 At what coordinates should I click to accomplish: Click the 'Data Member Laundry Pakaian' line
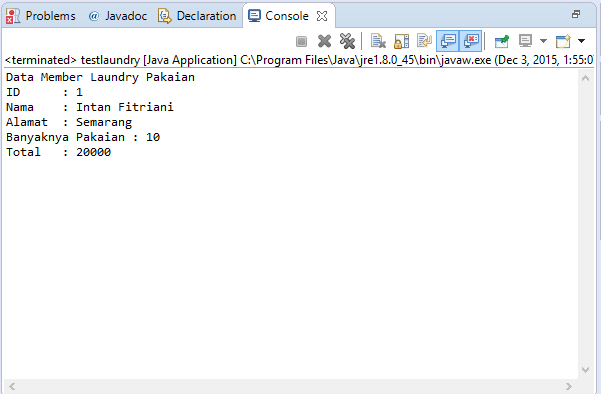tap(100, 77)
